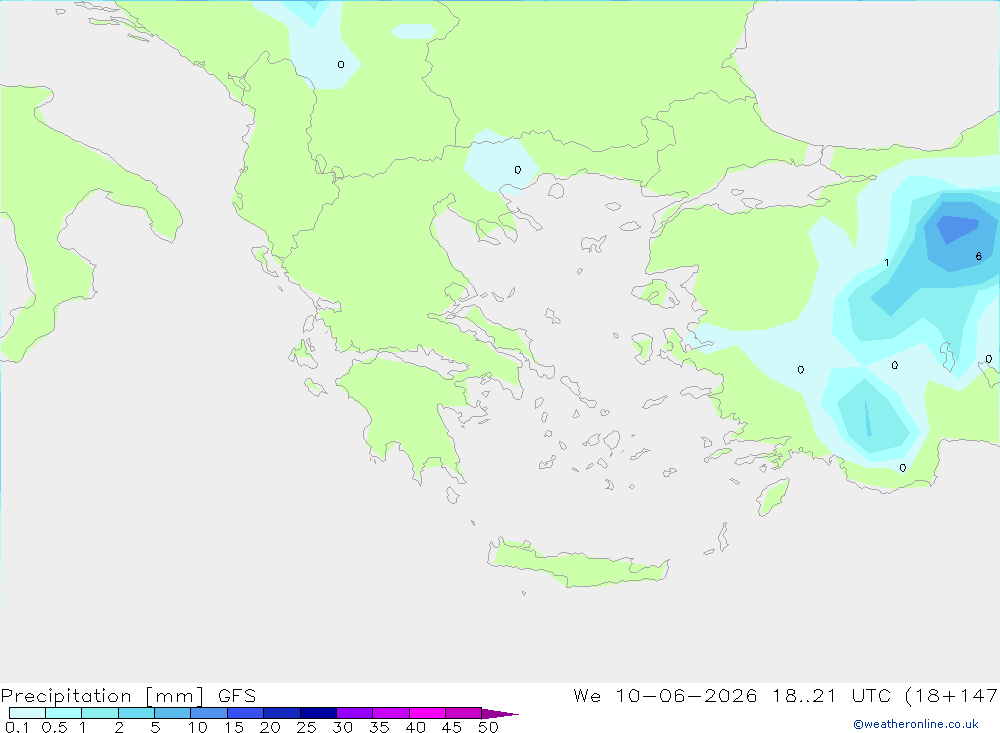This screenshot has width=1000, height=733.
Task: Click legend tick label "35"
Action: pos(379,727)
